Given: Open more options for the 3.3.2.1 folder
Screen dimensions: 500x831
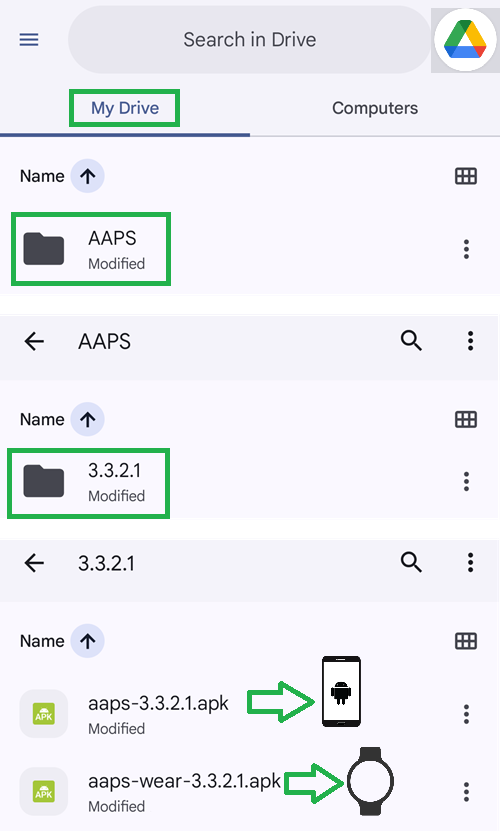Looking at the screenshot, I should pos(466,482).
